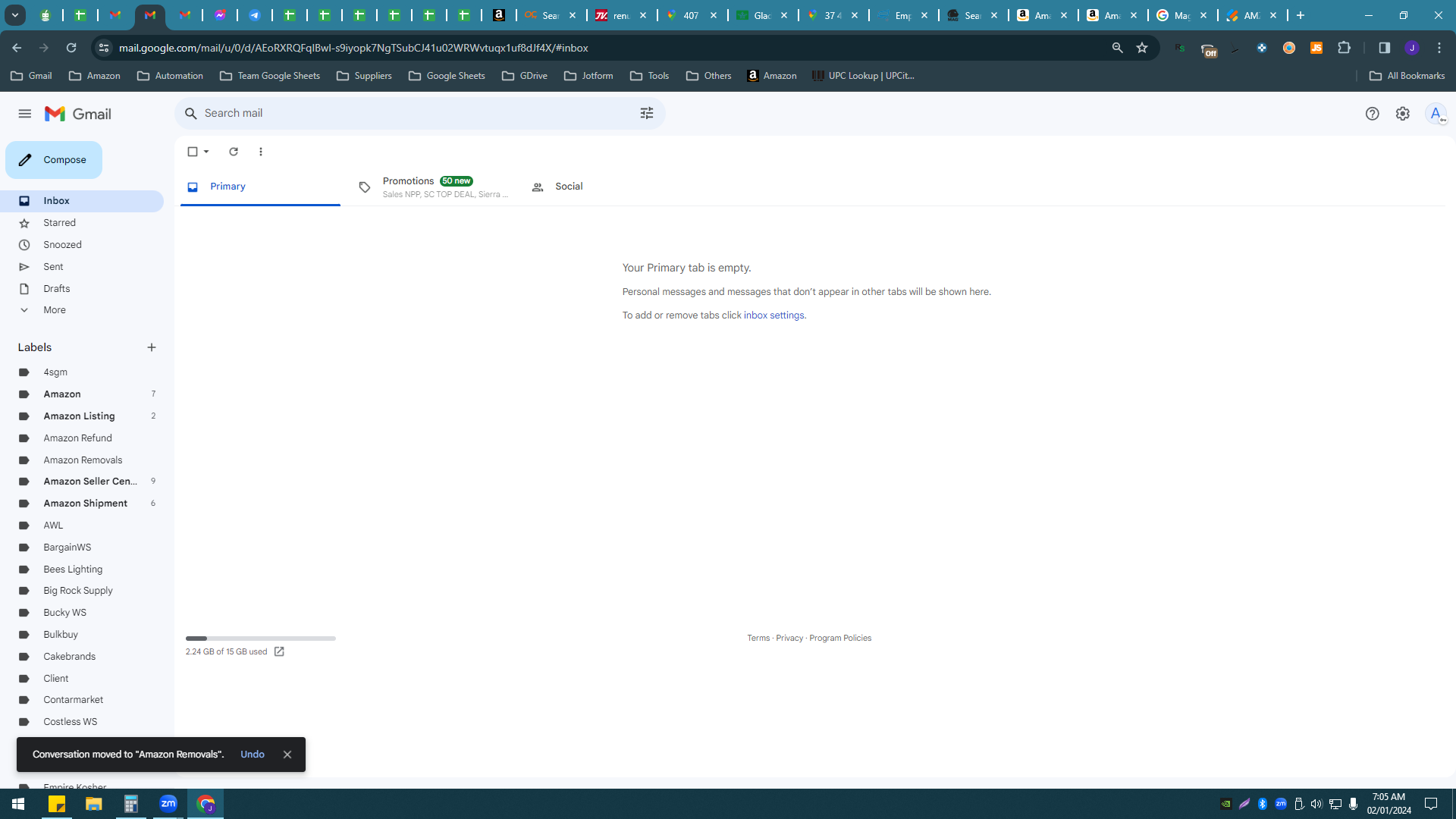Open the Amazon Refund label
1456x819 pixels.
pos(82,438)
